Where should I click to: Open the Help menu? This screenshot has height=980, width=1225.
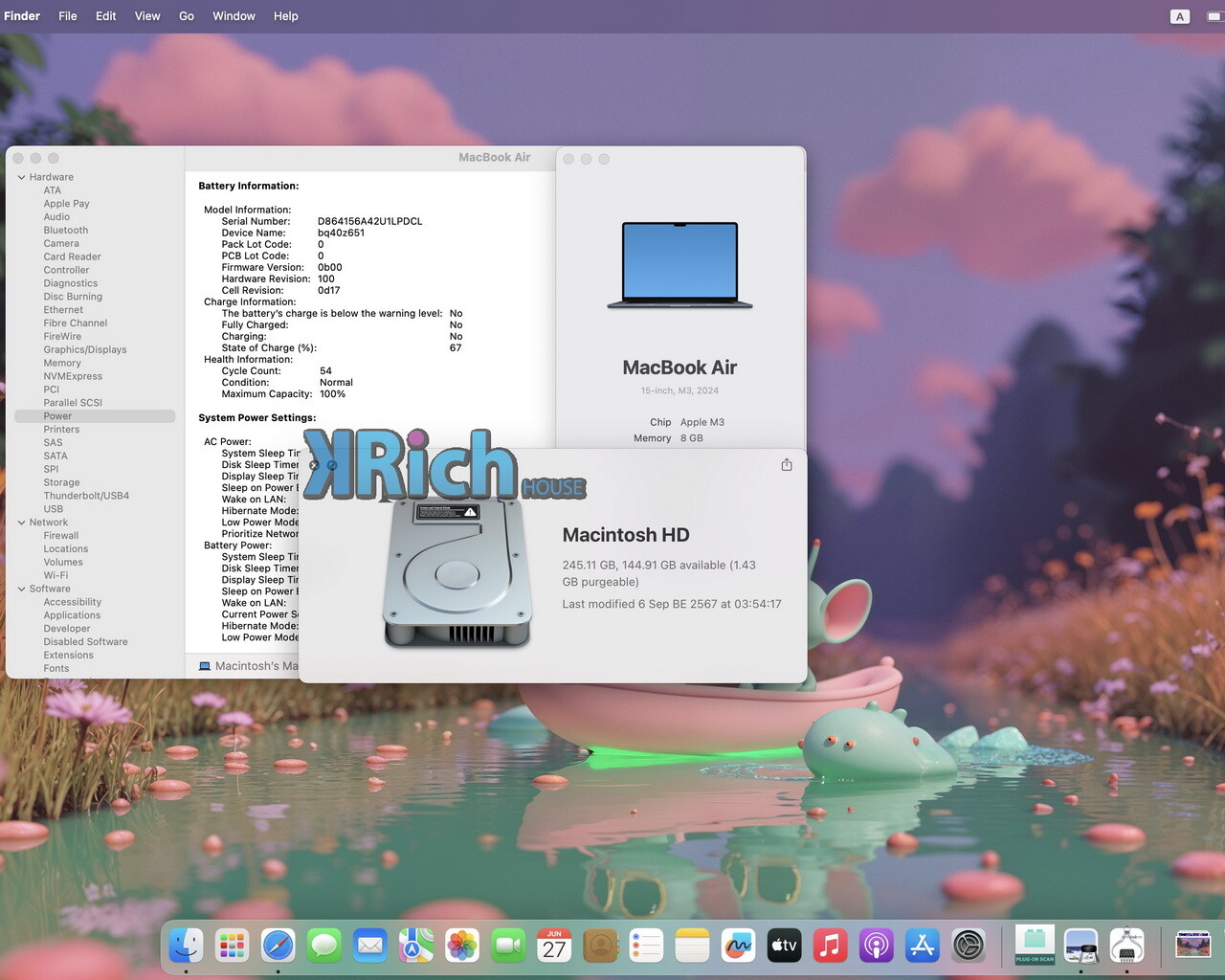(286, 16)
